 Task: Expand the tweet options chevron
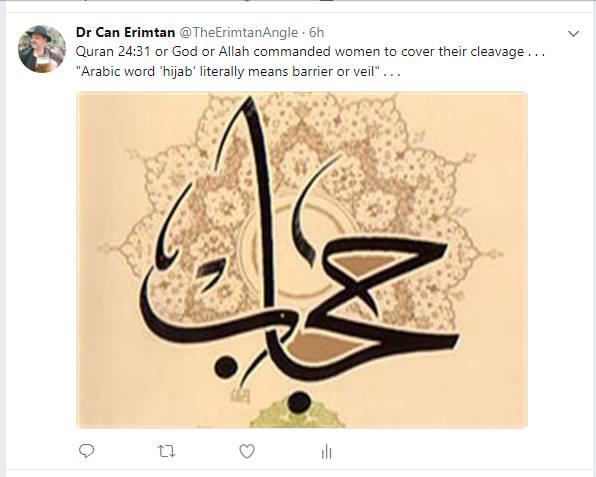pyautogui.click(x=573, y=34)
